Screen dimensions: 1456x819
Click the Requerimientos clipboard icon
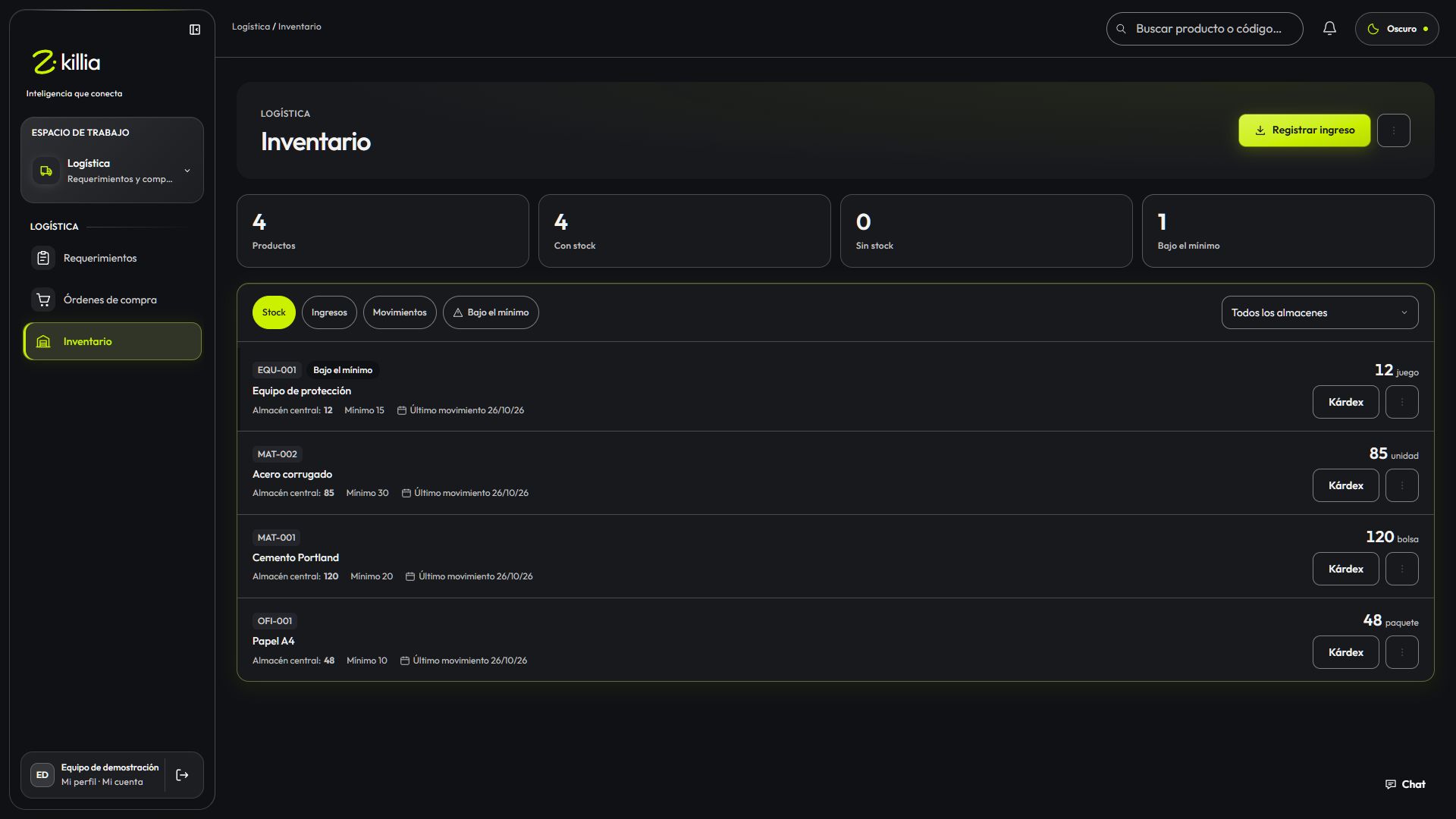tap(43, 259)
